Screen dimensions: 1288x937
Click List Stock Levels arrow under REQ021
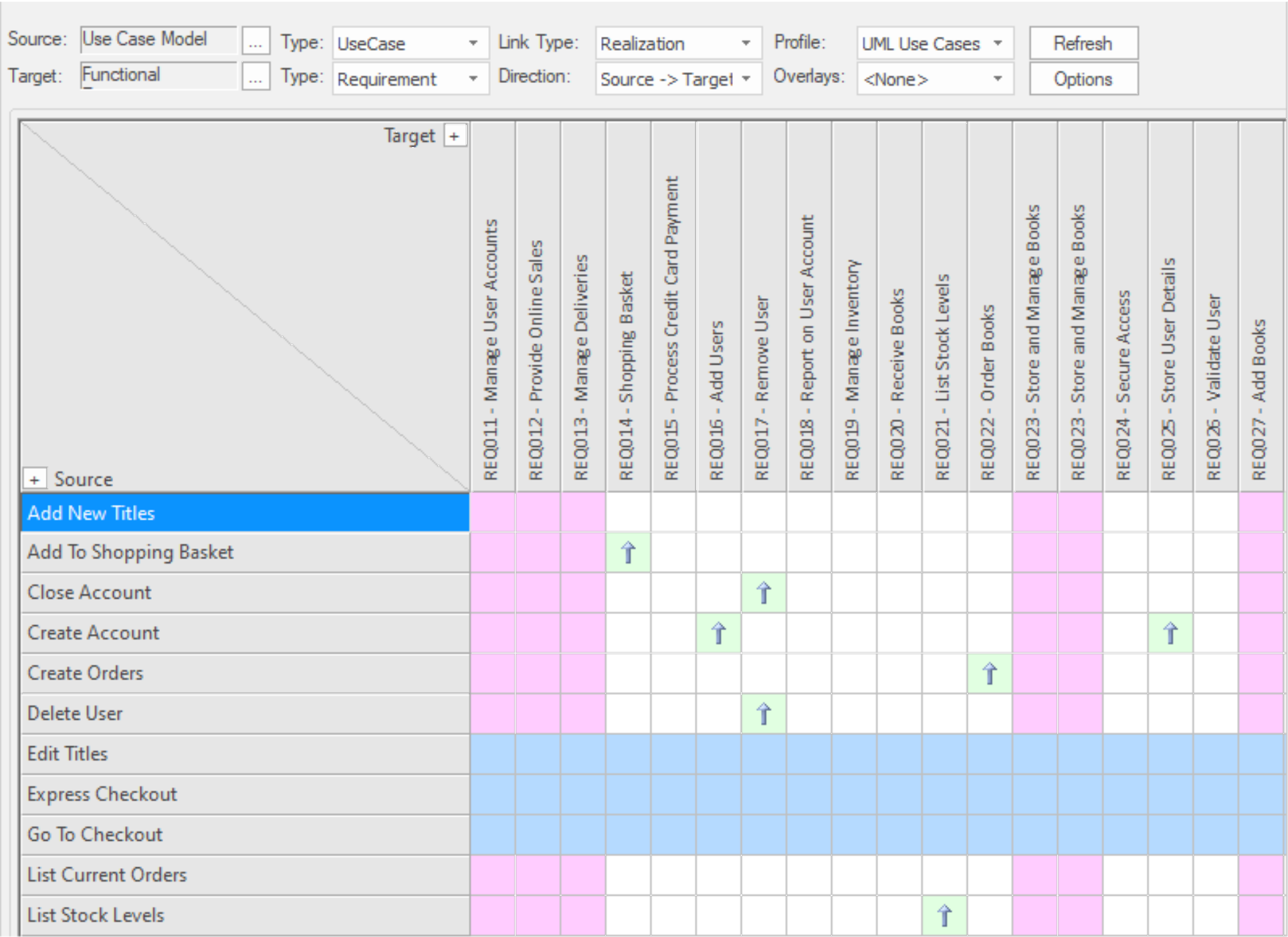point(944,916)
